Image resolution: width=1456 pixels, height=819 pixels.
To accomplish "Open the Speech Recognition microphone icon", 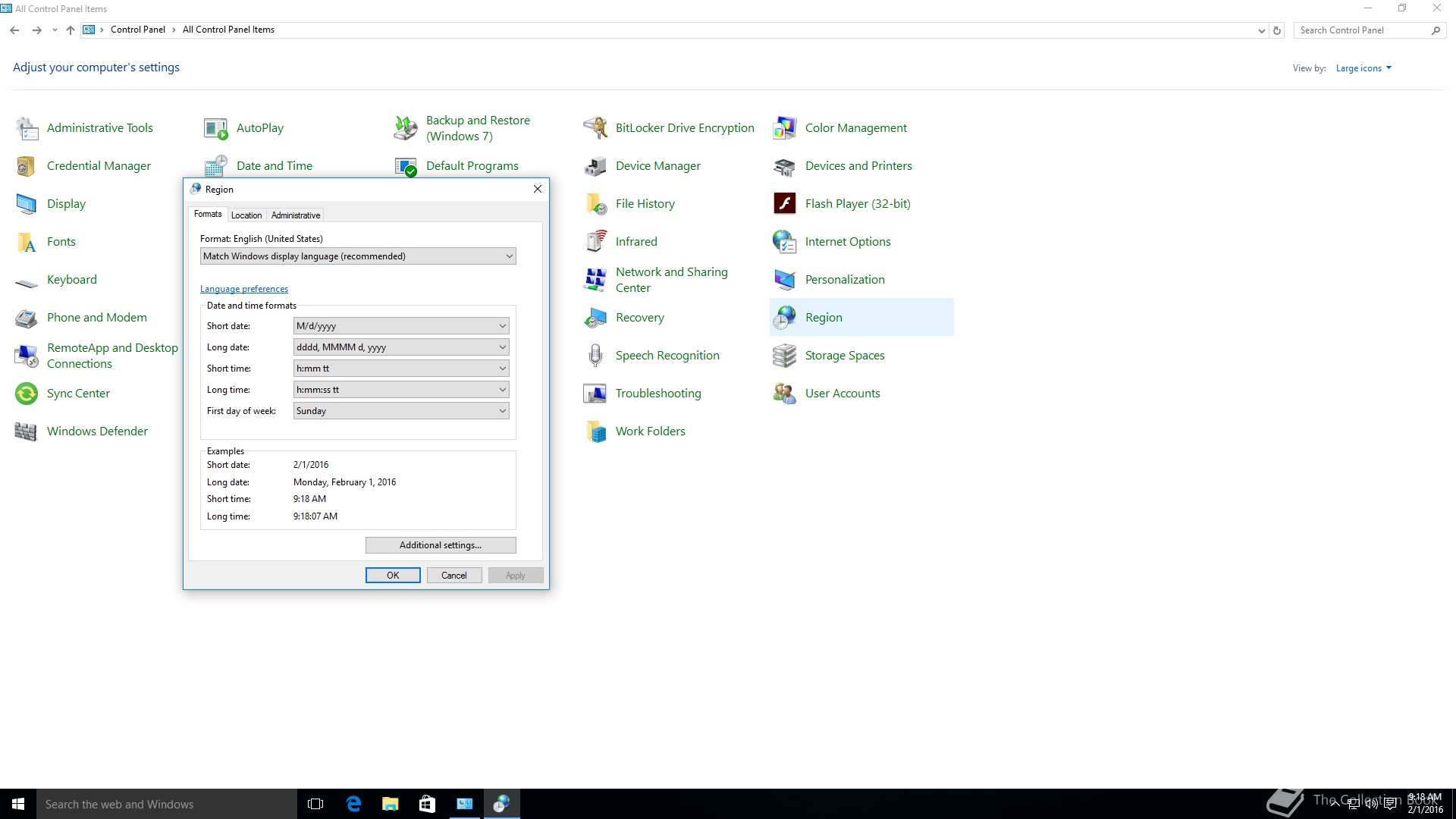I will coord(595,356).
